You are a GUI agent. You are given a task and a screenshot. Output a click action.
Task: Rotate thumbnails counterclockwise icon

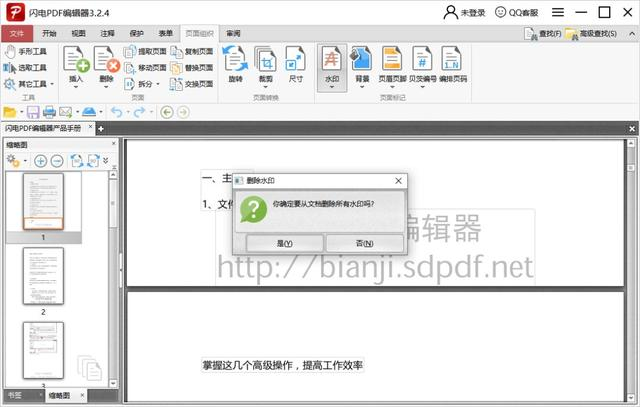tap(77, 161)
